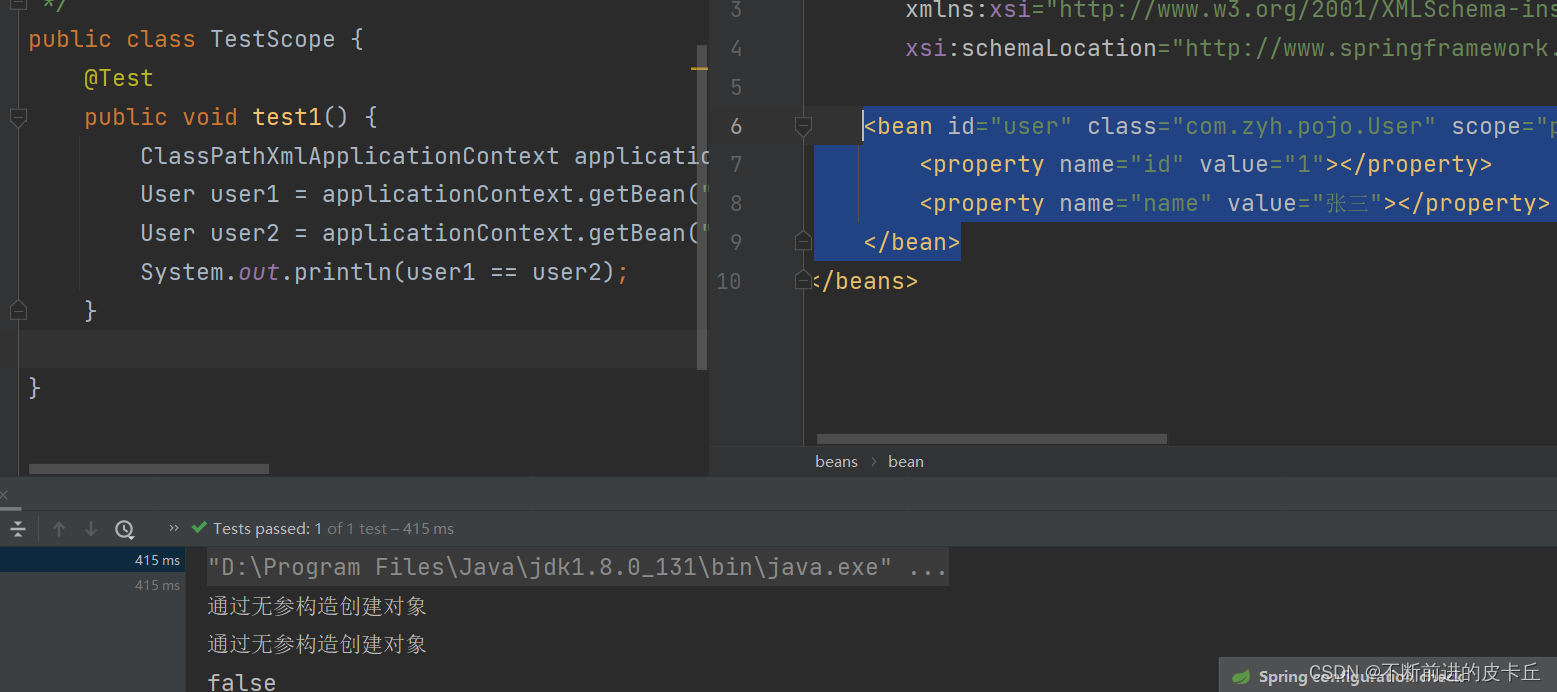1557x692 pixels.
Task: Click the @Test annotation
Action: pos(119,78)
